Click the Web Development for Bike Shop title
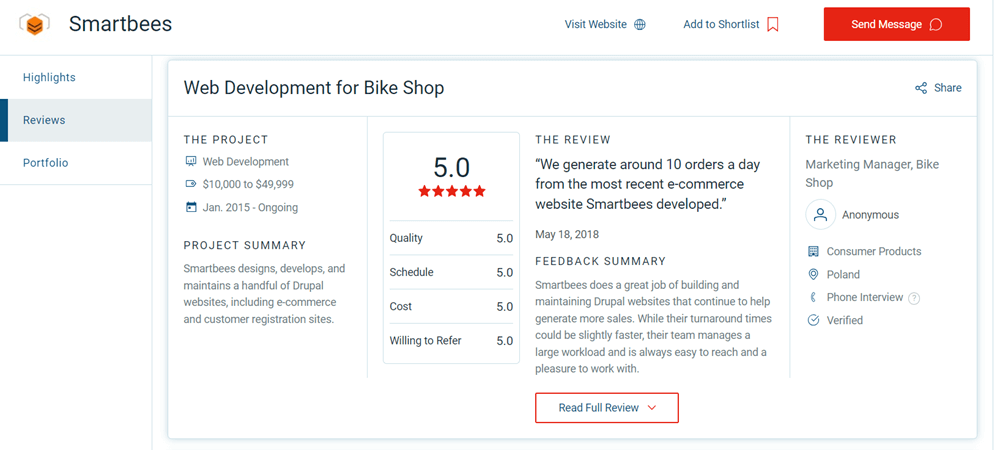Image resolution: width=1000 pixels, height=450 pixels. click(x=314, y=88)
